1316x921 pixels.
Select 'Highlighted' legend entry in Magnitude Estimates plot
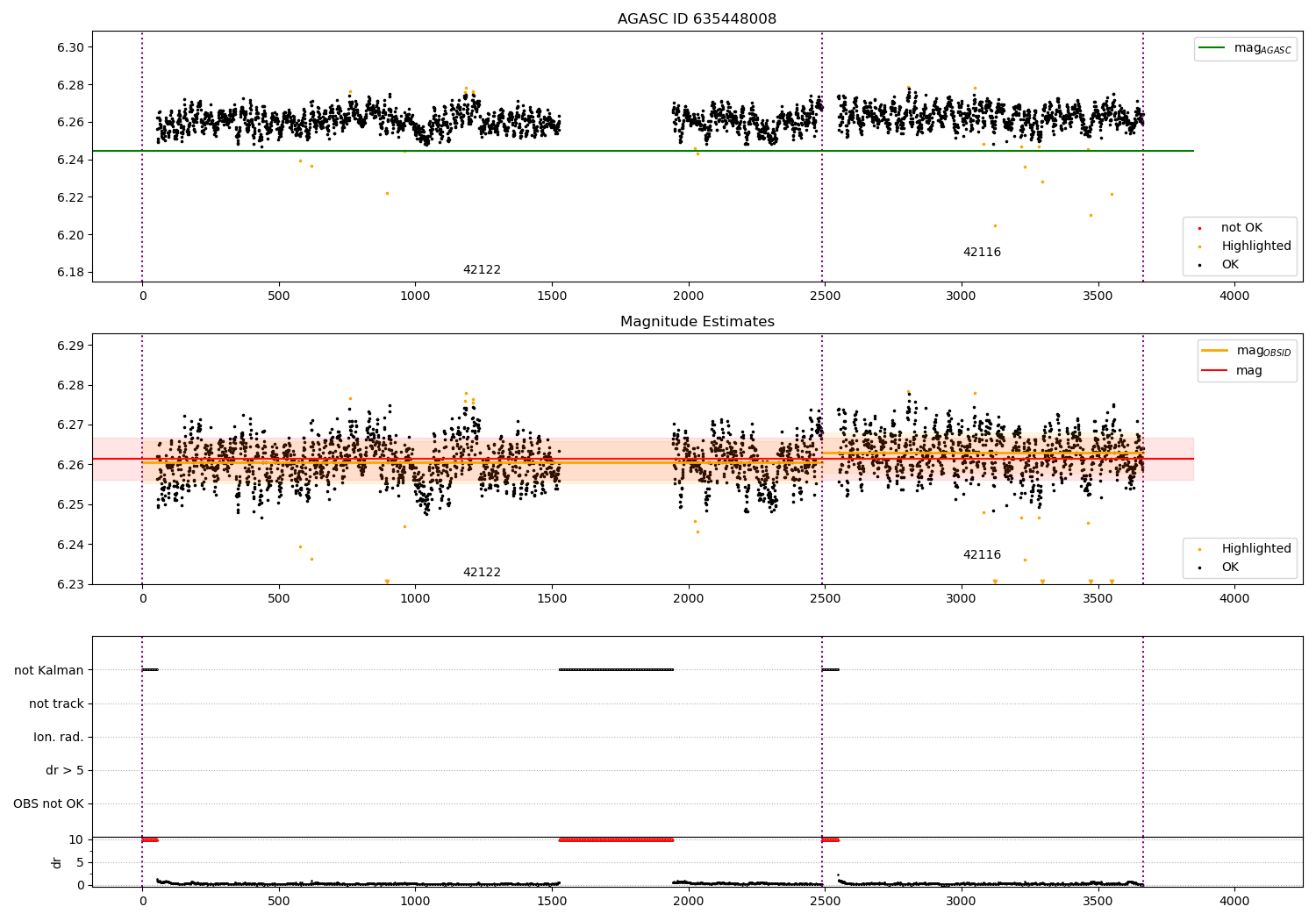pyautogui.click(x=1255, y=549)
